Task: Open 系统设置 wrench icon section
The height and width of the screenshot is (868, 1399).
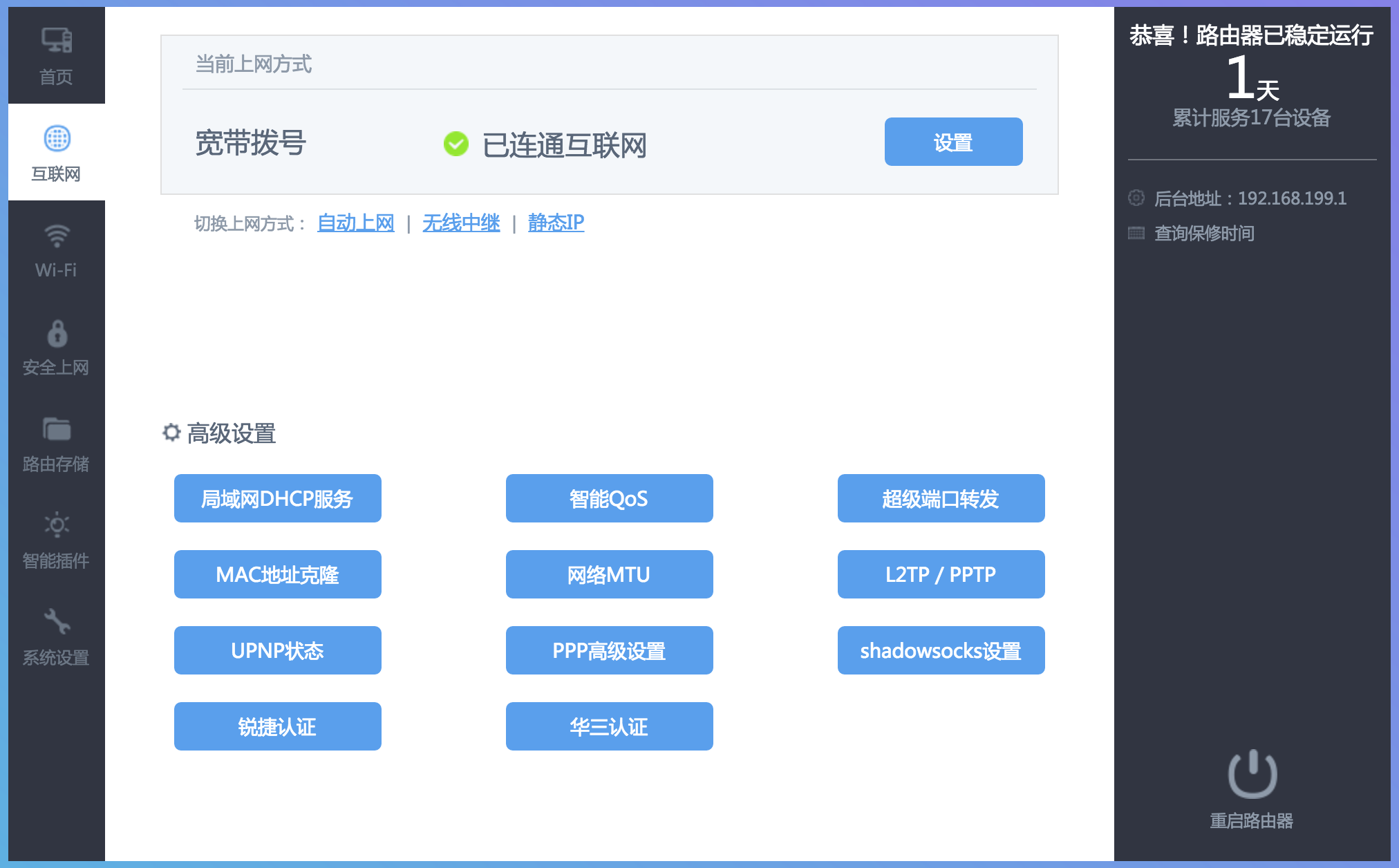Action: [x=57, y=622]
